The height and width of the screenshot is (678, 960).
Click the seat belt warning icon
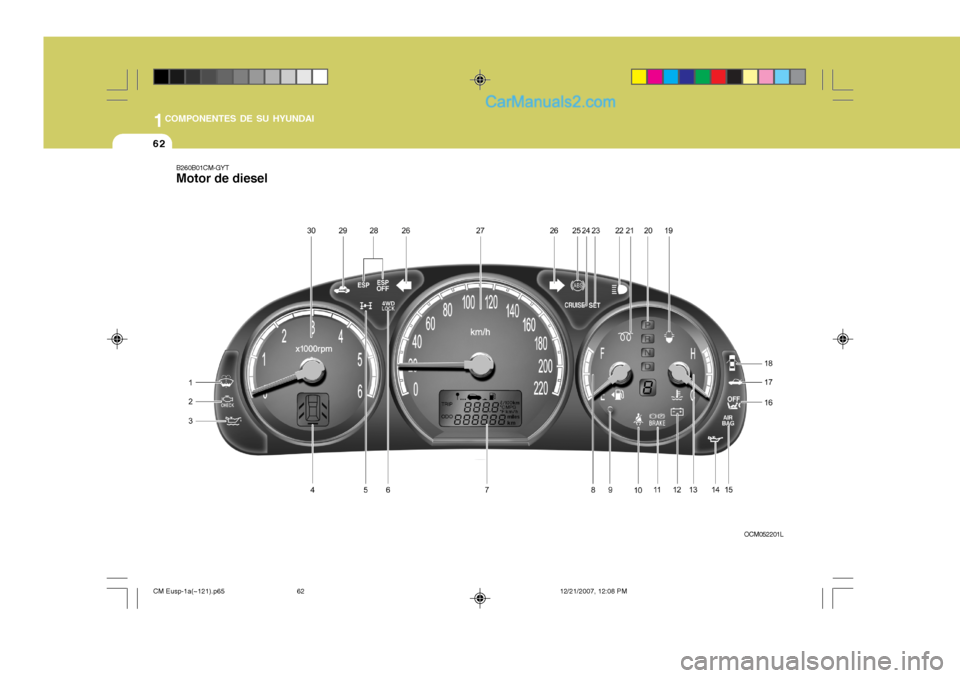point(639,419)
